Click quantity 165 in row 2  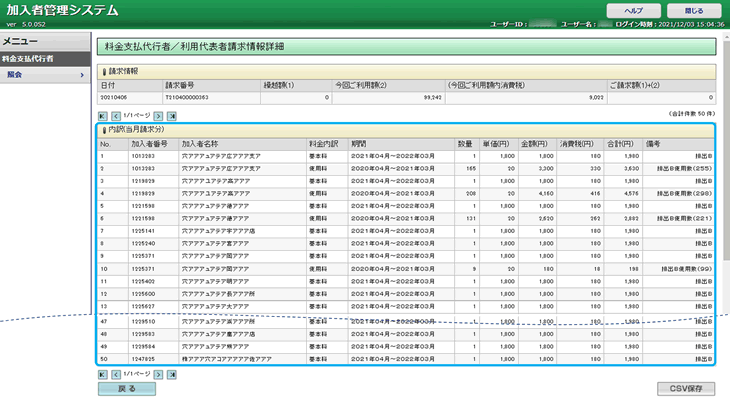pos(471,169)
